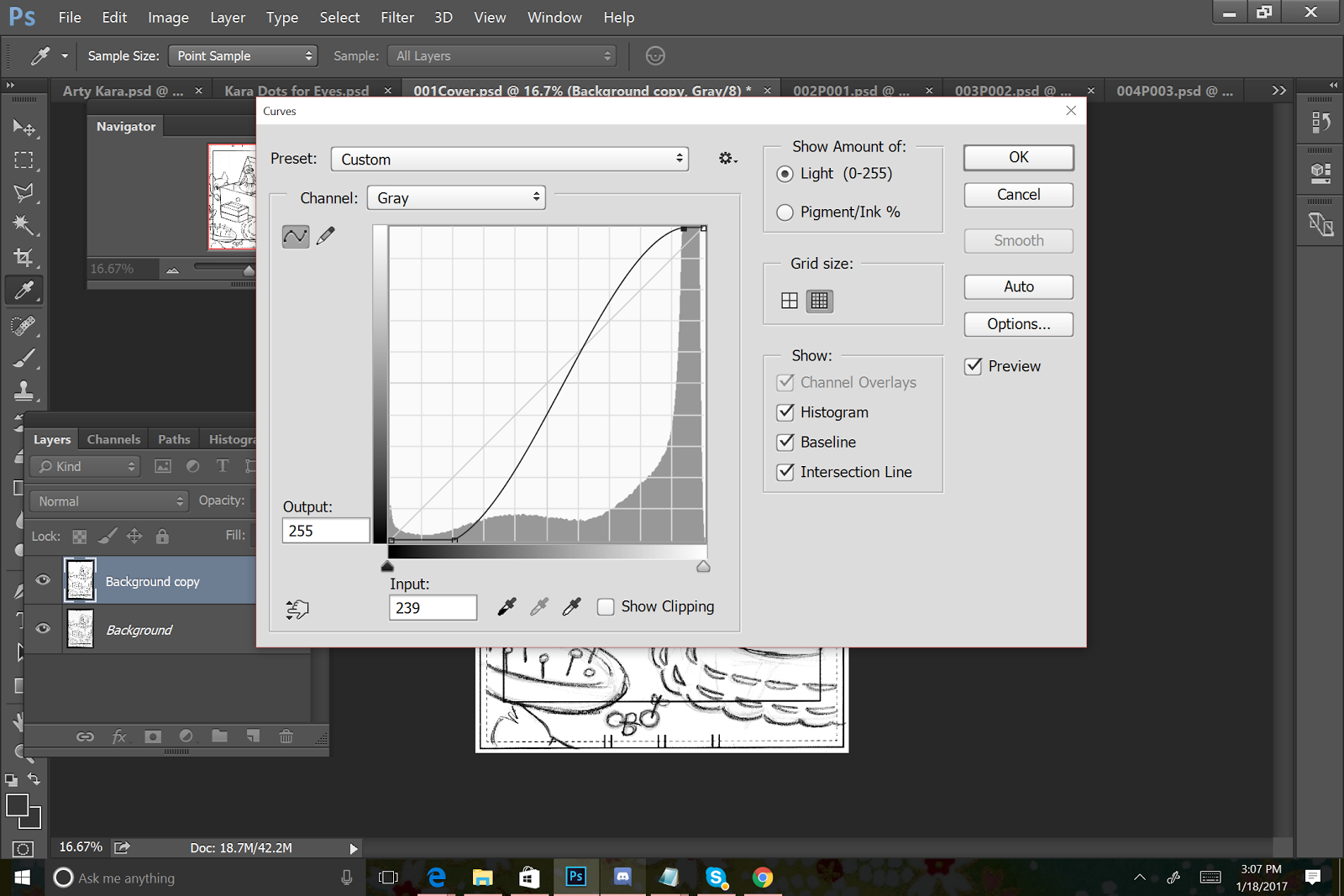Open the Layer menu
This screenshot has height=896, width=1344.
coord(228,17)
